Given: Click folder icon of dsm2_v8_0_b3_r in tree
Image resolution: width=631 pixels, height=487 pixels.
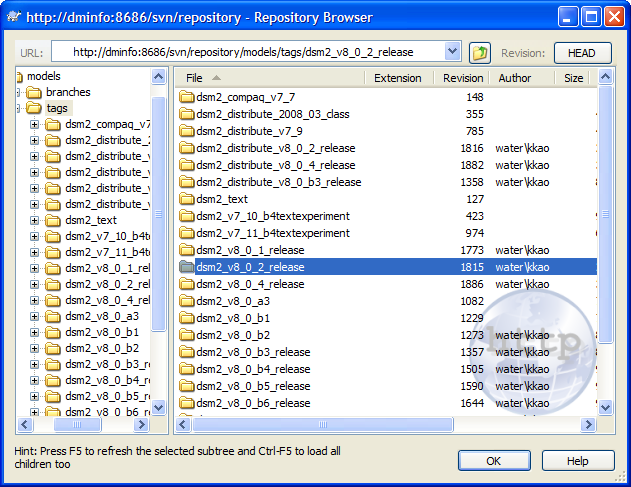Looking at the screenshot, I should tap(52, 365).
